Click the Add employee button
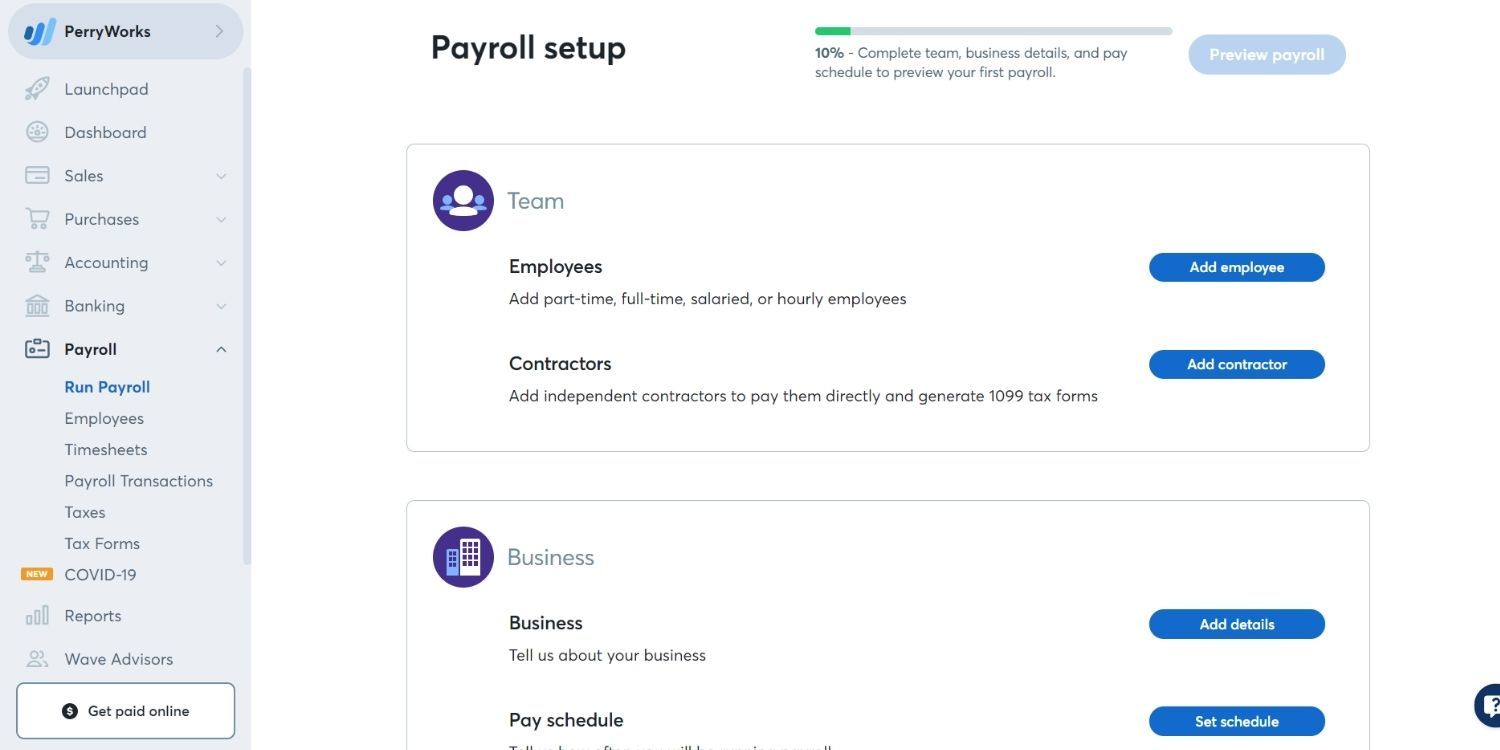The width and height of the screenshot is (1500, 750). pos(1236,266)
